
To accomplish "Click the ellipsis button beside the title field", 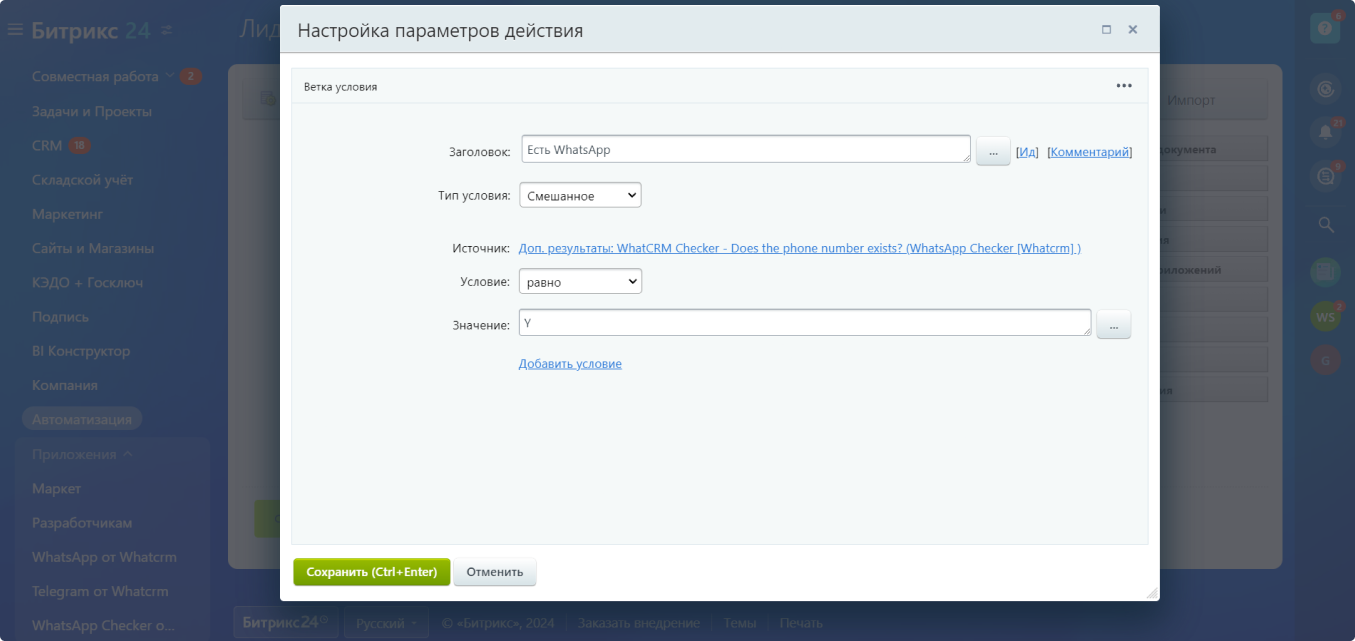I will pos(992,152).
